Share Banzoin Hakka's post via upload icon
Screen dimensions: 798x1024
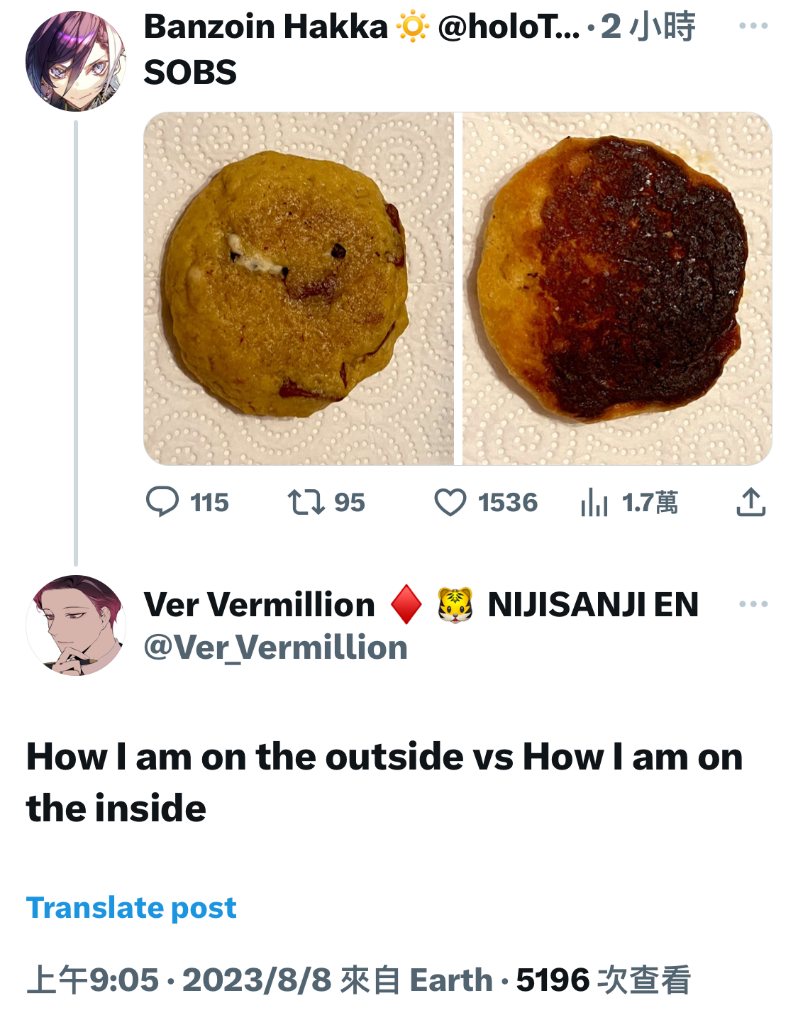click(751, 502)
